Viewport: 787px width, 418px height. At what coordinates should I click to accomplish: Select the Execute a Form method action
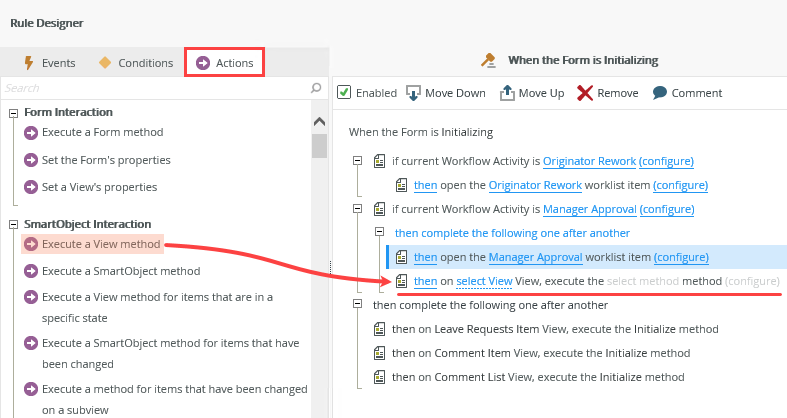point(102,132)
